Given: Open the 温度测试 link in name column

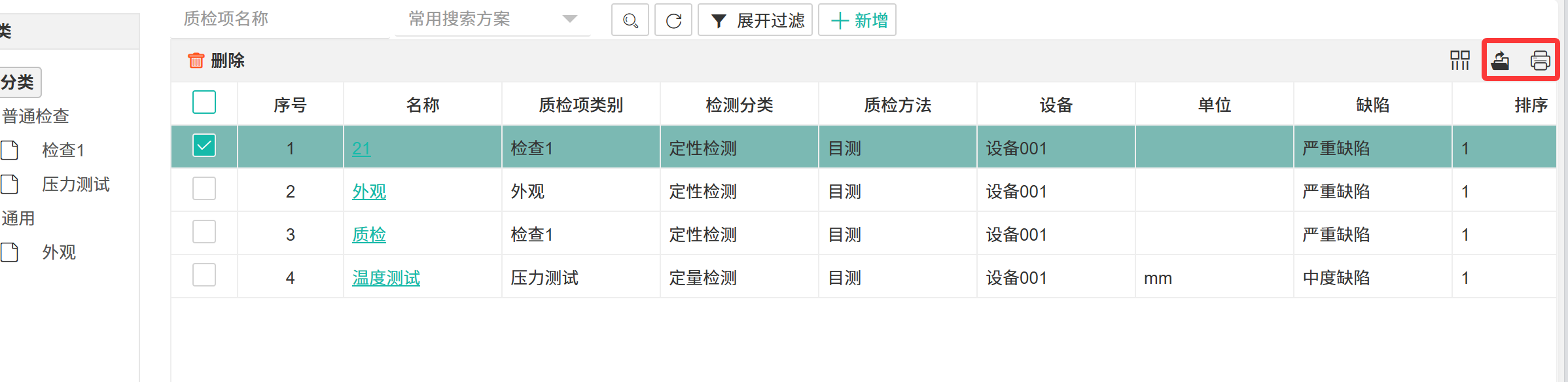Looking at the screenshot, I should [x=386, y=278].
